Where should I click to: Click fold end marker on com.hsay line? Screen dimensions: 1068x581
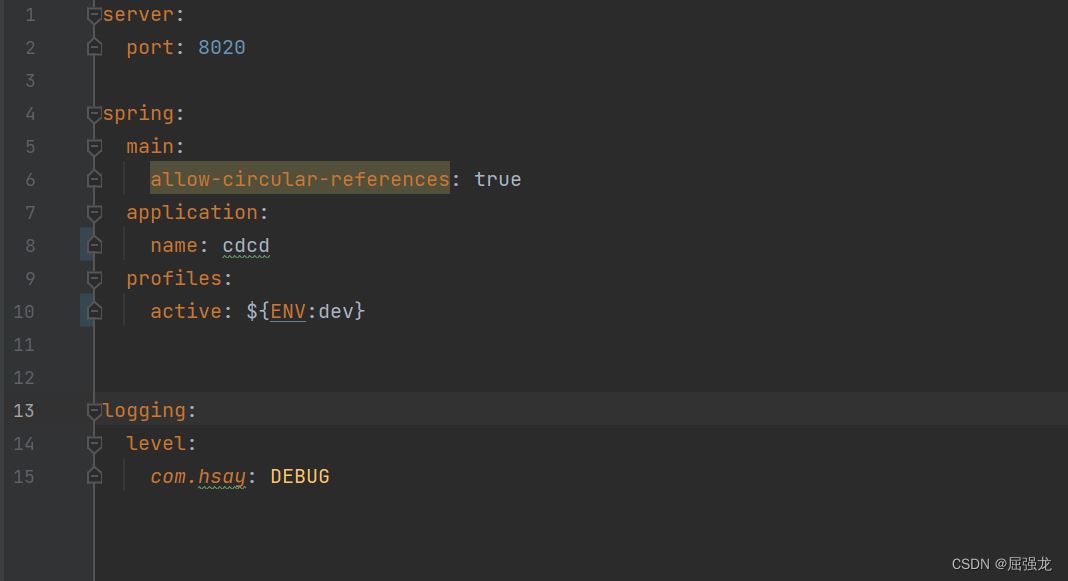(x=95, y=476)
